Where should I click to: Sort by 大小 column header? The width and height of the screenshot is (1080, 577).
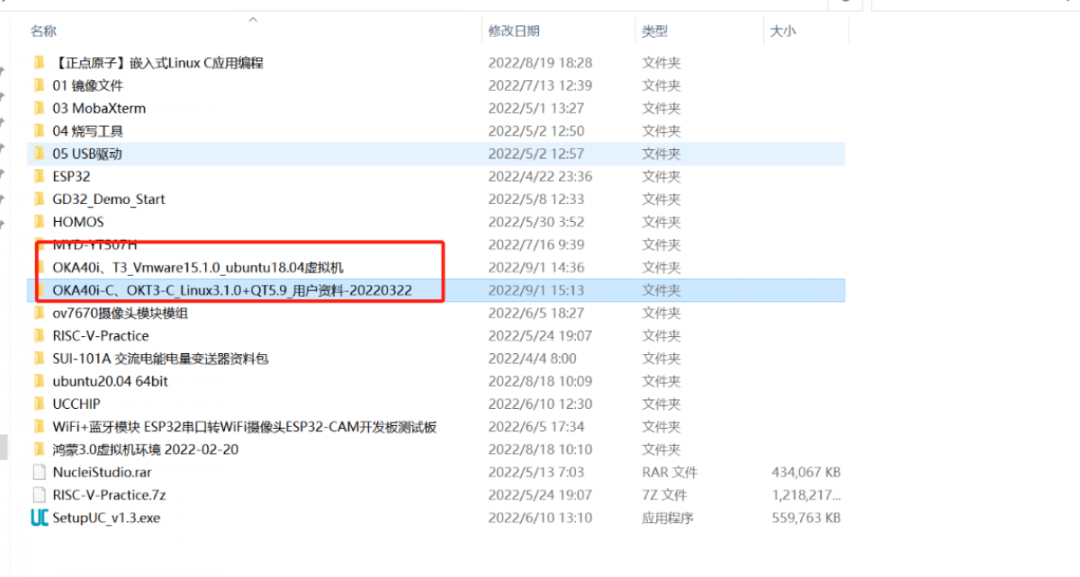pyautogui.click(x=782, y=31)
